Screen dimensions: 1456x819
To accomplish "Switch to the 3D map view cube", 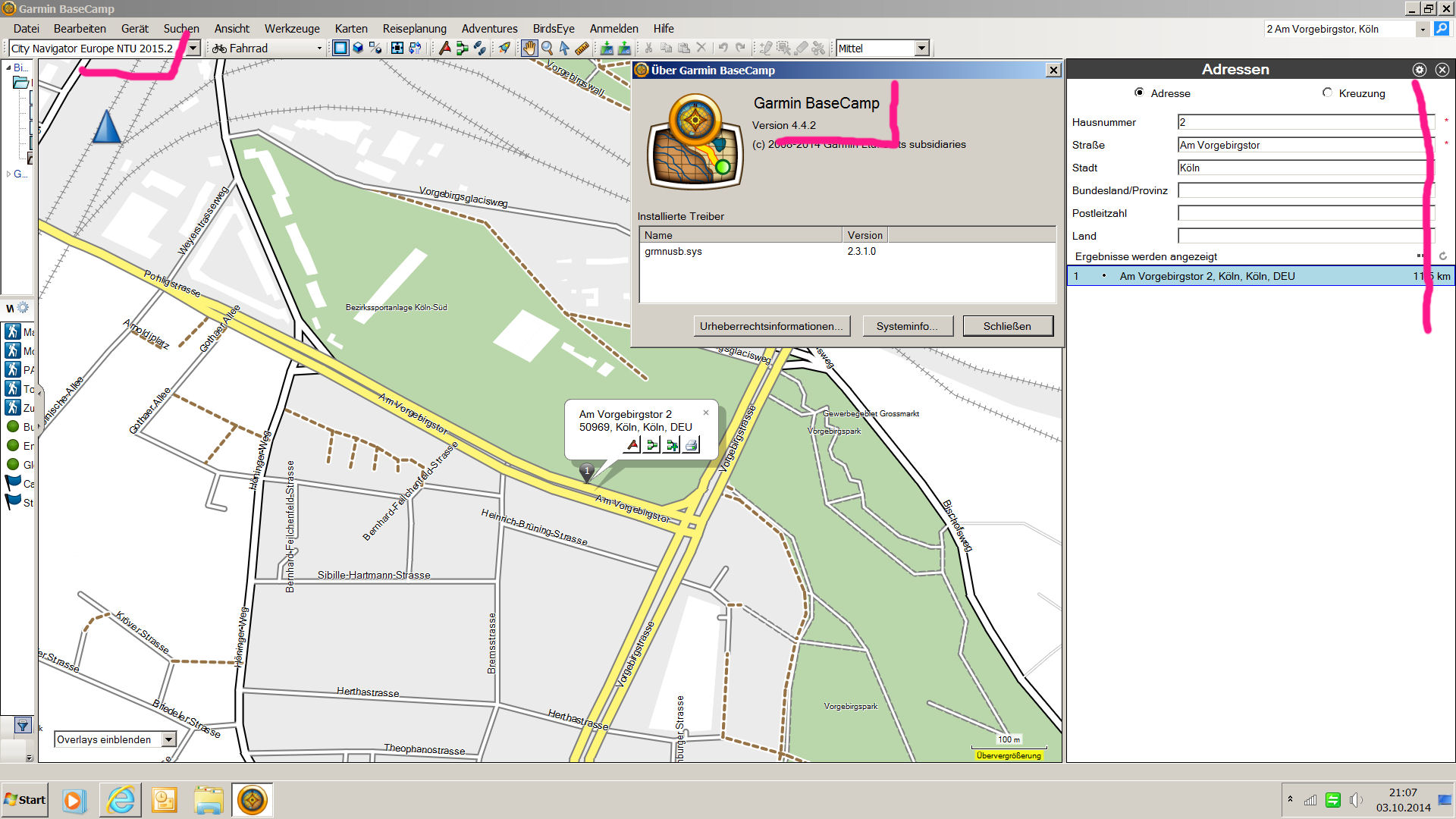I will tap(358, 49).
